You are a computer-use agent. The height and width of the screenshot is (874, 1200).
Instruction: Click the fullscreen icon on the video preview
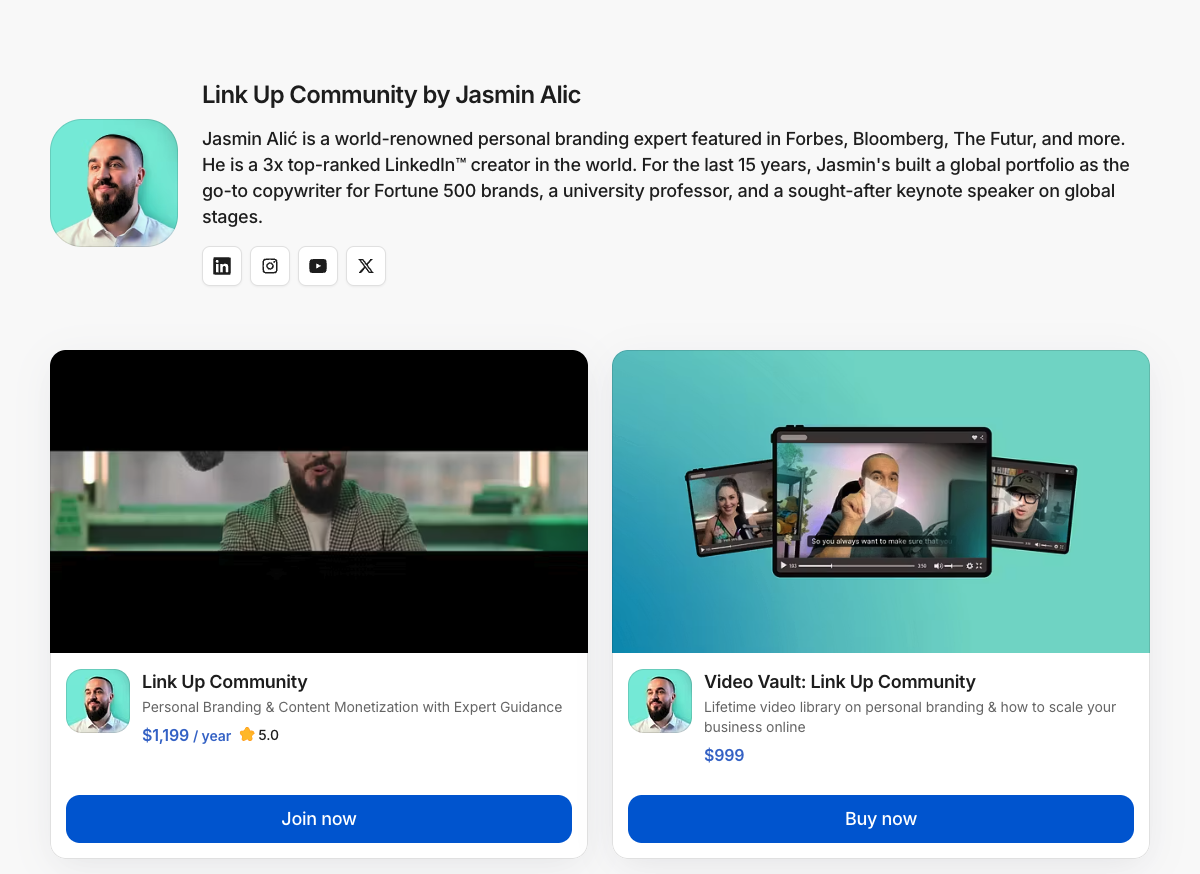[978, 566]
